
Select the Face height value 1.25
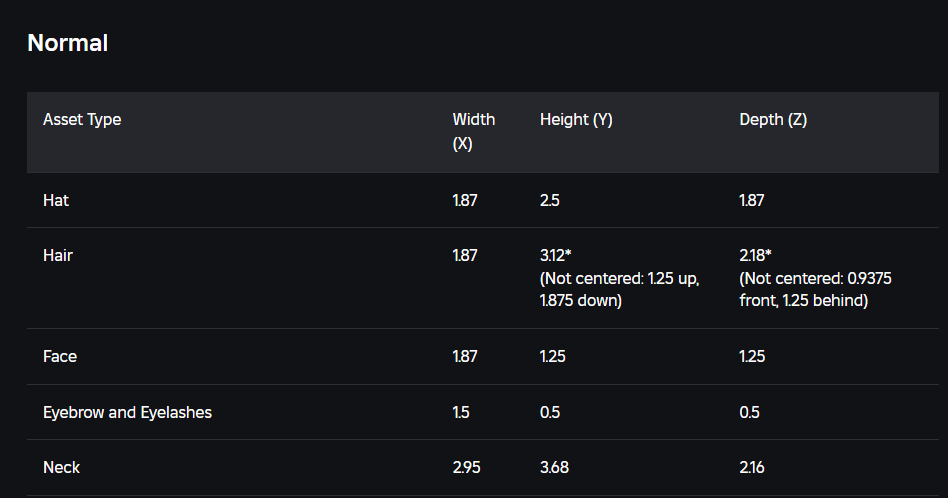(553, 356)
